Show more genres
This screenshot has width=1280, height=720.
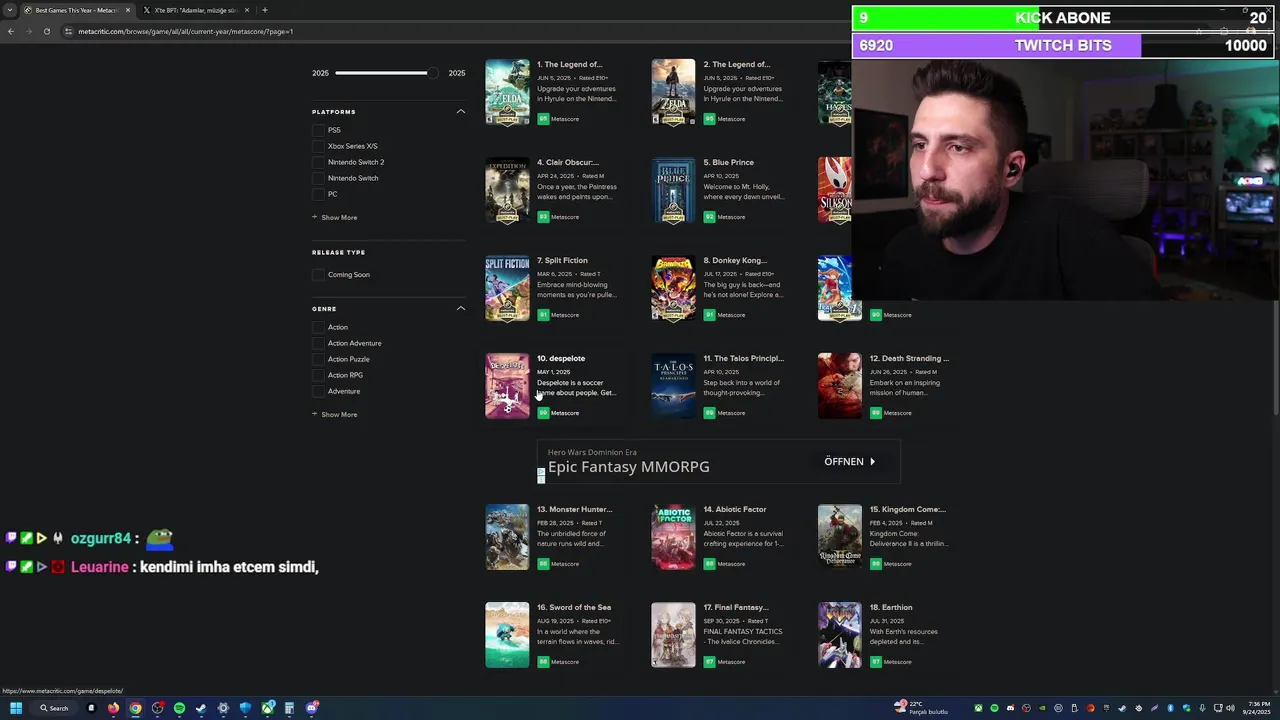click(x=334, y=414)
